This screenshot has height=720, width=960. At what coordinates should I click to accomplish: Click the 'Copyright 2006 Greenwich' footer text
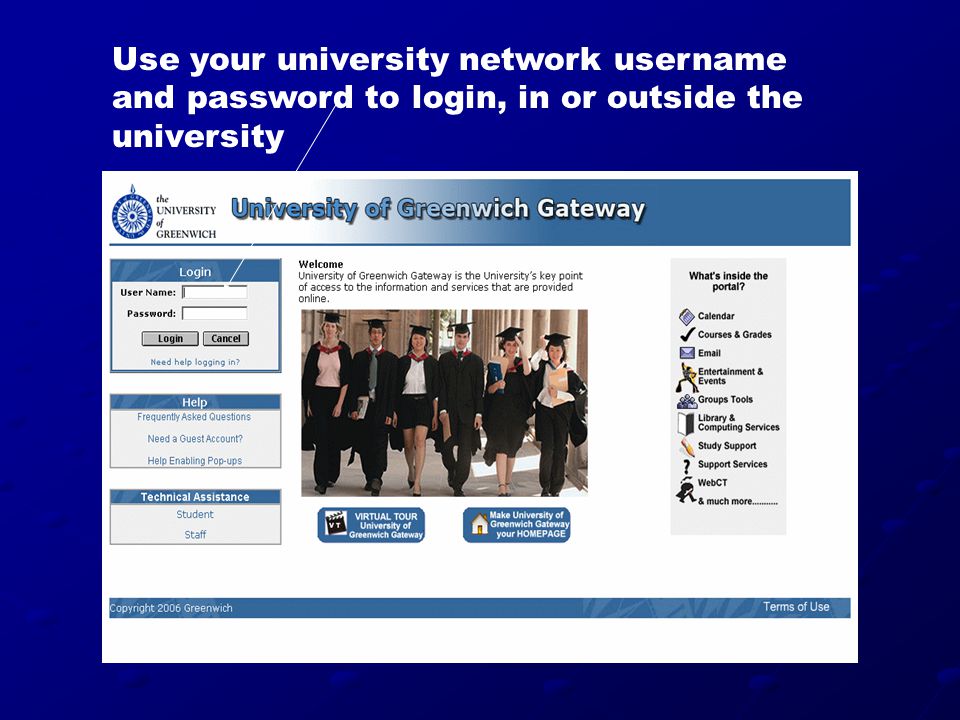[171, 608]
